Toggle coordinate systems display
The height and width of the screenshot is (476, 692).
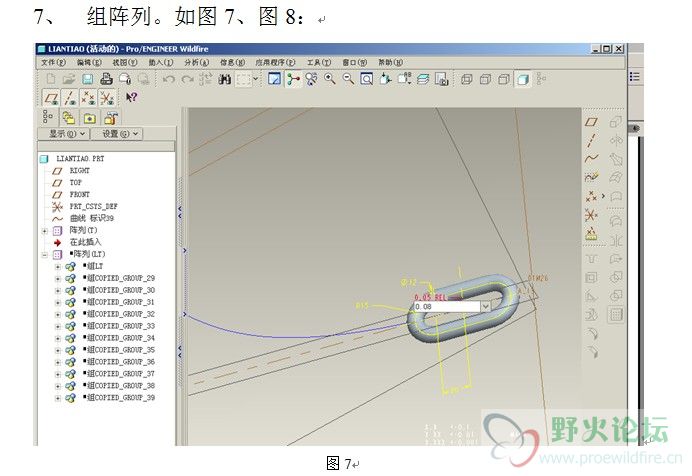click(x=107, y=97)
